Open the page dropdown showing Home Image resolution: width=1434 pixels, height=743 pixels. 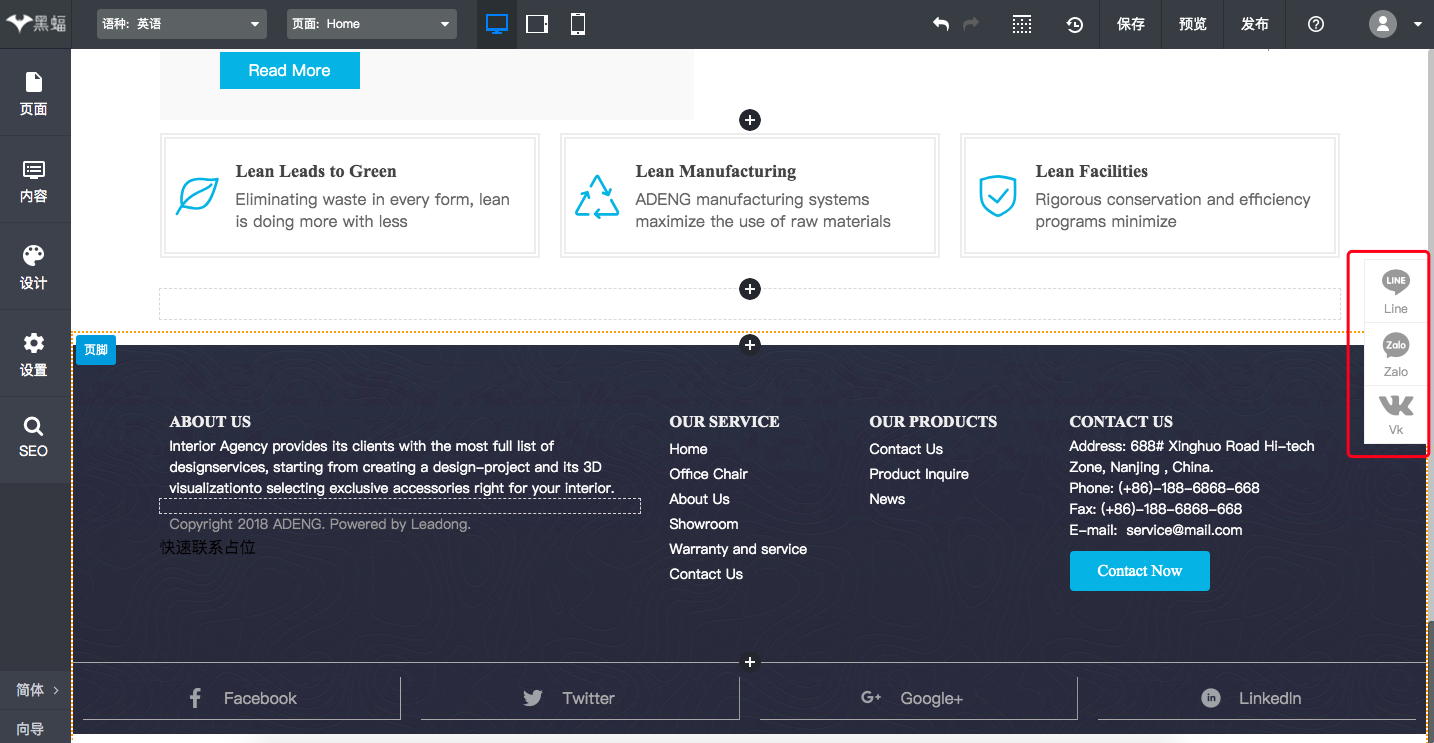(x=371, y=24)
